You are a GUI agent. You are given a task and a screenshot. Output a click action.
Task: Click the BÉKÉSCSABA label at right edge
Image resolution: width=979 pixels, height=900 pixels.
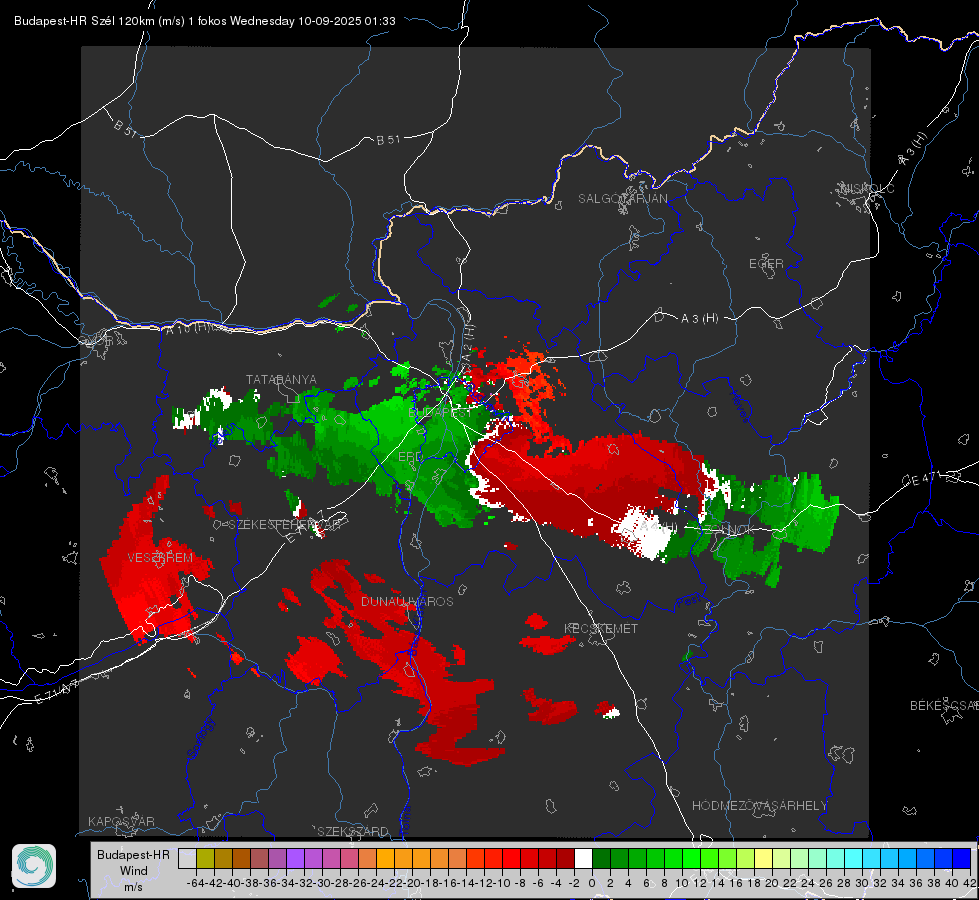click(x=944, y=705)
